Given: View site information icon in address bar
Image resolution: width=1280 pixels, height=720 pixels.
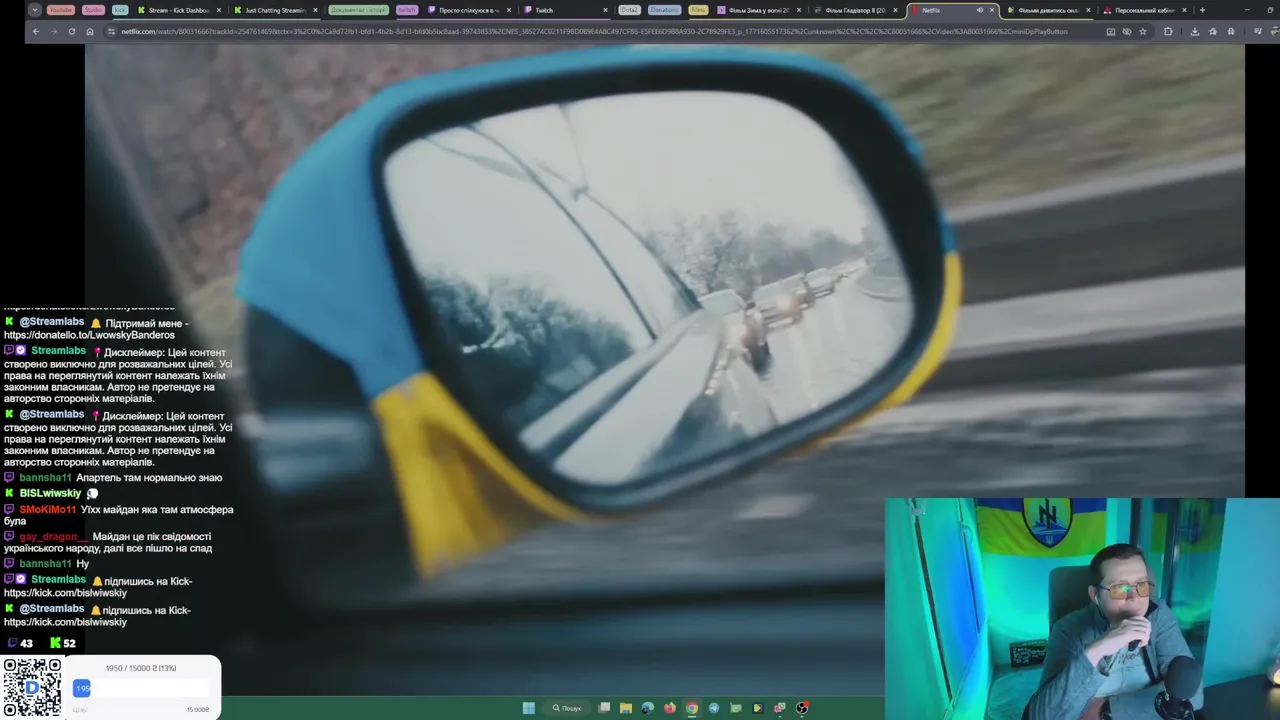Looking at the screenshot, I should click(x=112, y=31).
